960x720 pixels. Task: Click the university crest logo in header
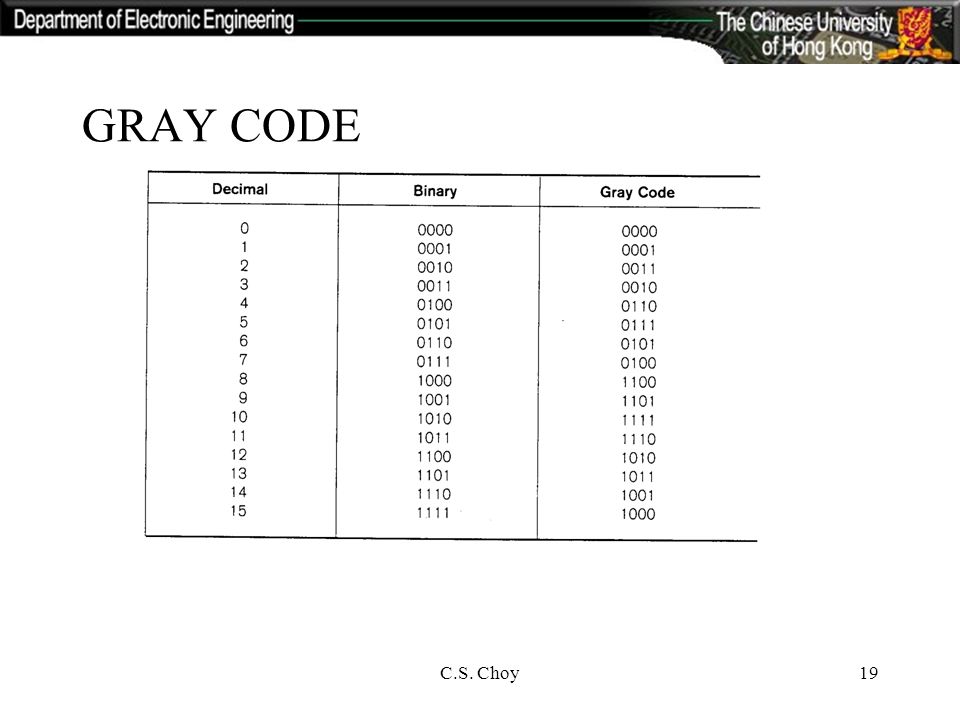(x=915, y=31)
